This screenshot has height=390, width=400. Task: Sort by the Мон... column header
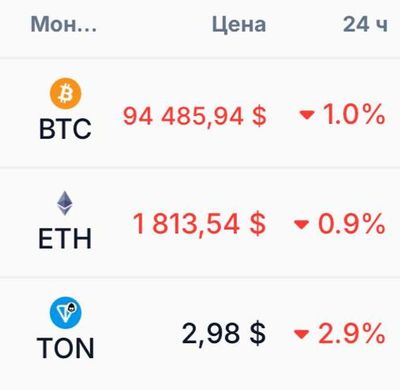64,24
